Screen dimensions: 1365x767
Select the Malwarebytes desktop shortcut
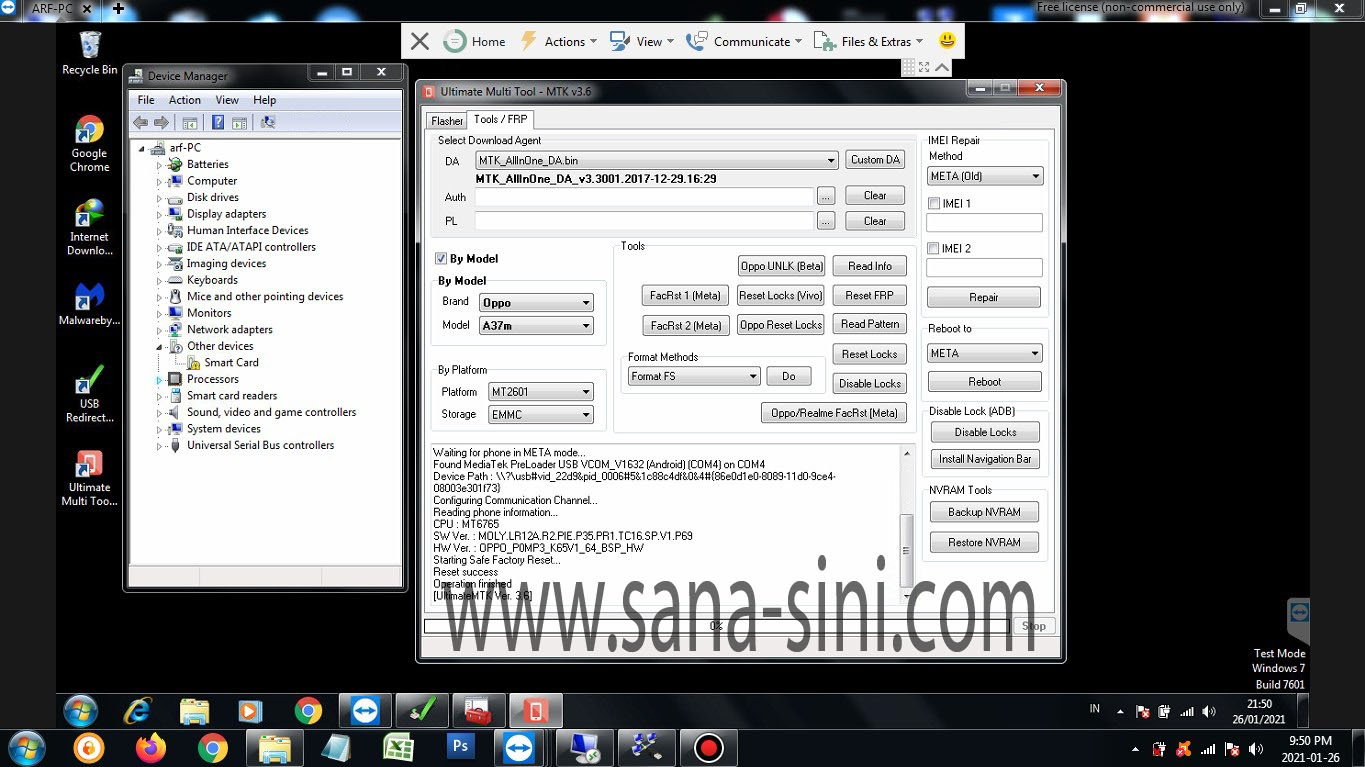click(89, 304)
